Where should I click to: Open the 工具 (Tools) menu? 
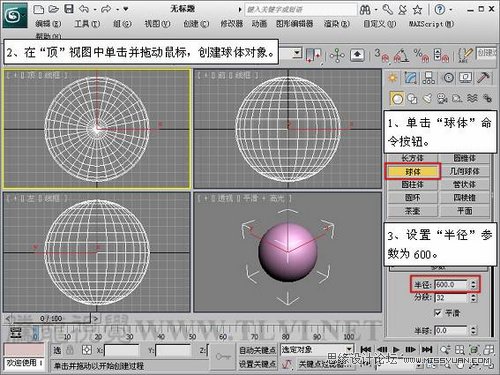(x=87, y=24)
